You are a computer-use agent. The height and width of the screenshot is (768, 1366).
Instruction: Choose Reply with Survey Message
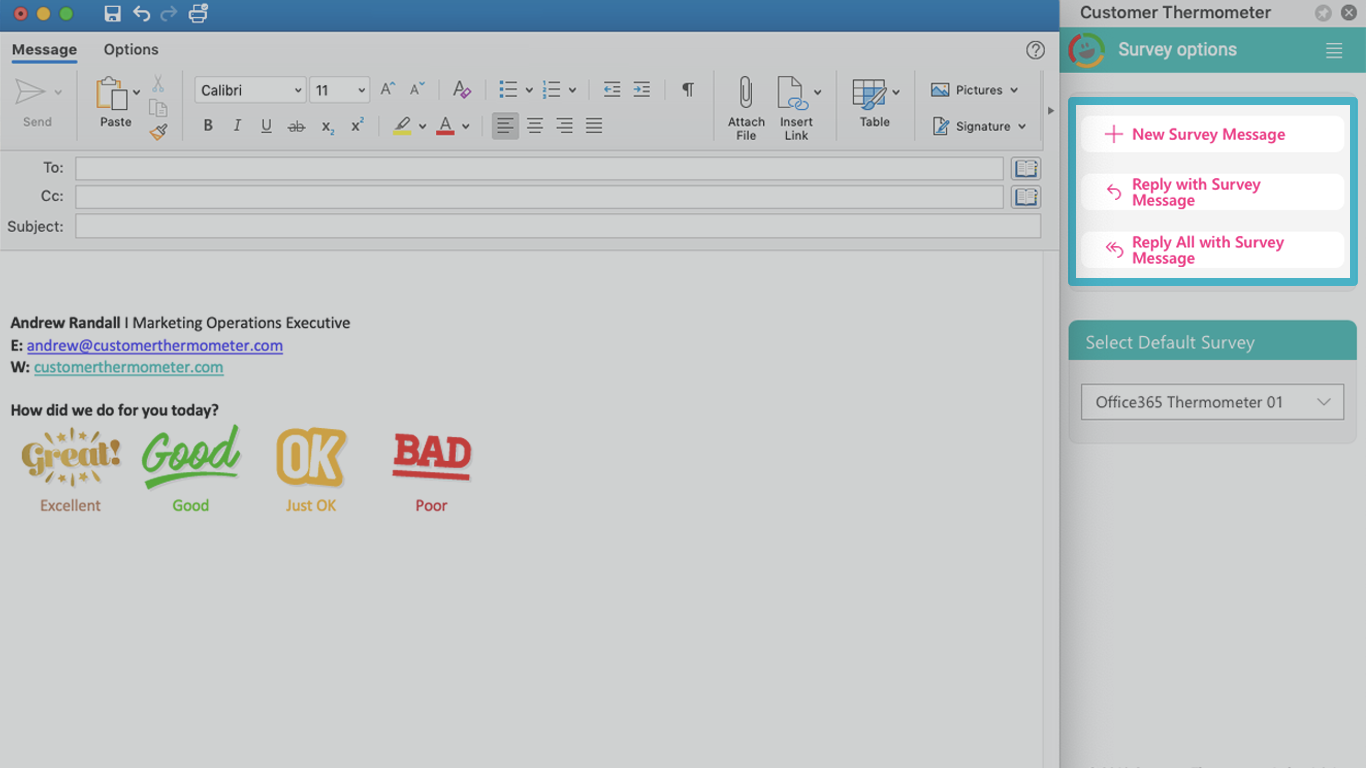(1212, 192)
